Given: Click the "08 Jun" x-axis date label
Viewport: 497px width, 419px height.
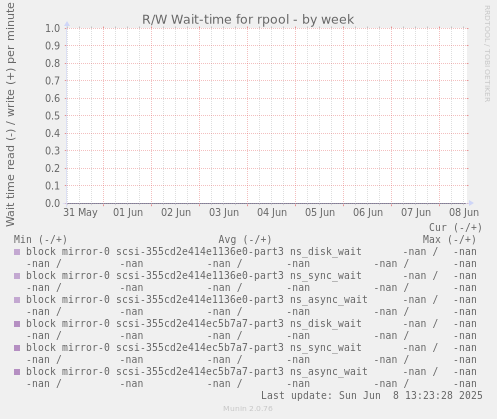Looking at the screenshot, I should [464, 212].
